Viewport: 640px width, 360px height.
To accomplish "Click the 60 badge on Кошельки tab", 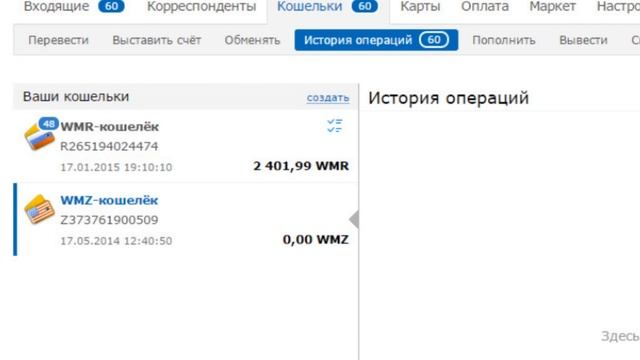I will [x=364, y=6].
